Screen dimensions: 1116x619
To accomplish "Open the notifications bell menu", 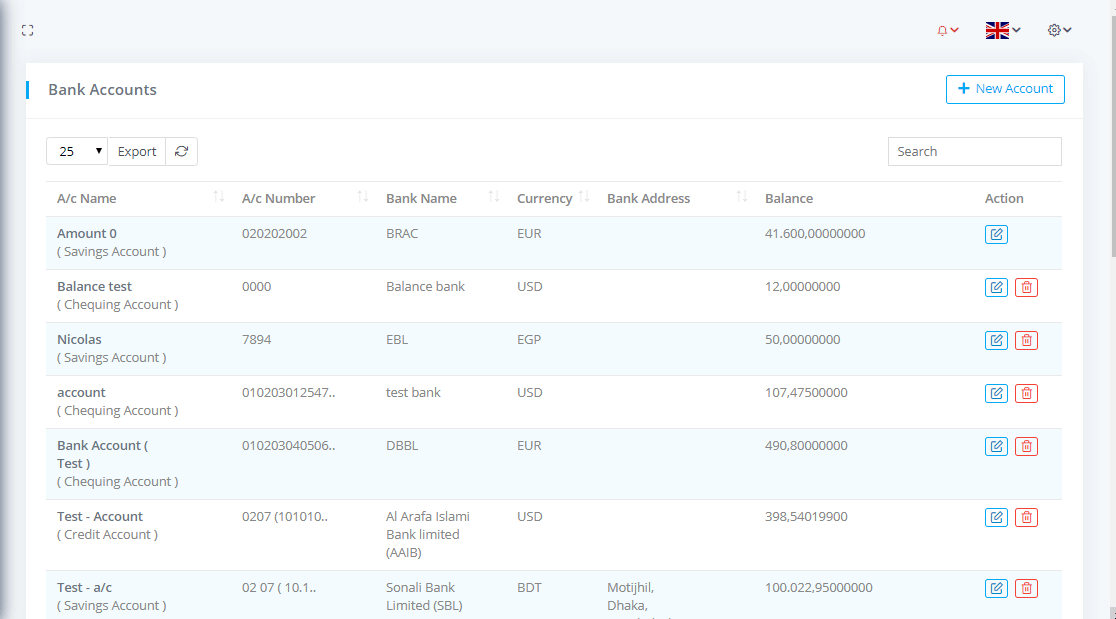I will point(947,31).
